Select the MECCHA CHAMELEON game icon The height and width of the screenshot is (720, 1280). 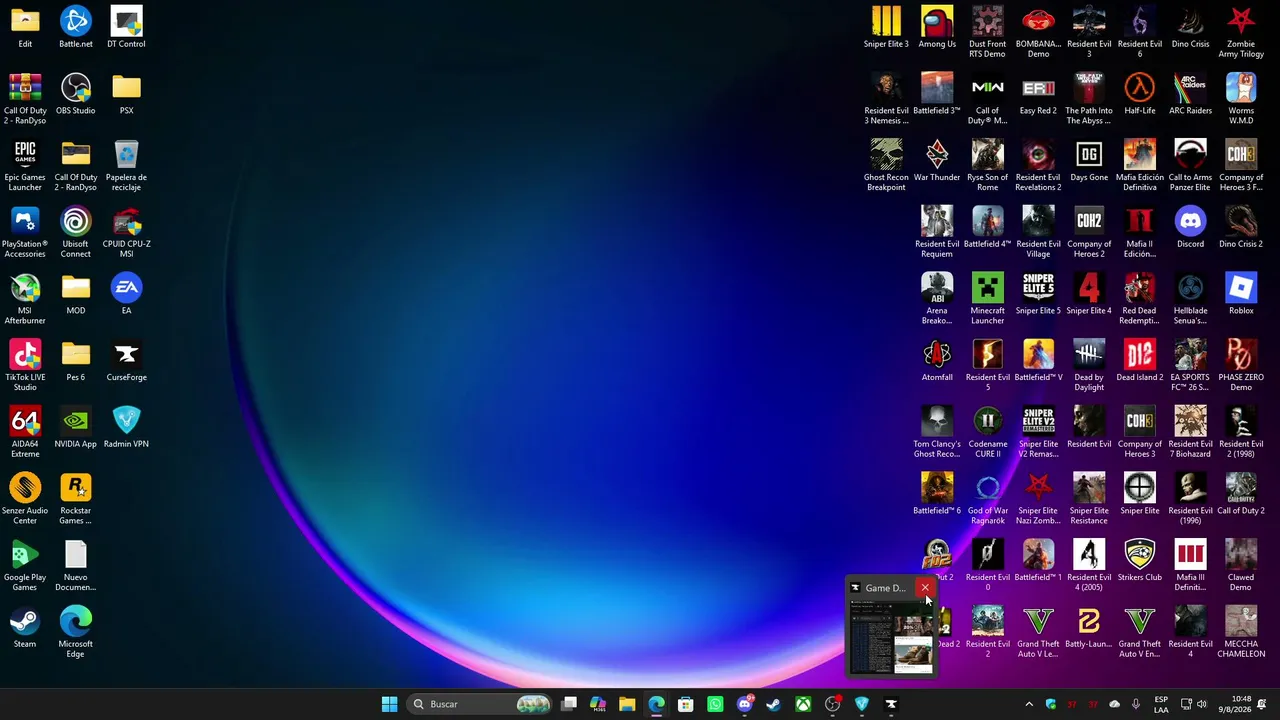click(1241, 632)
